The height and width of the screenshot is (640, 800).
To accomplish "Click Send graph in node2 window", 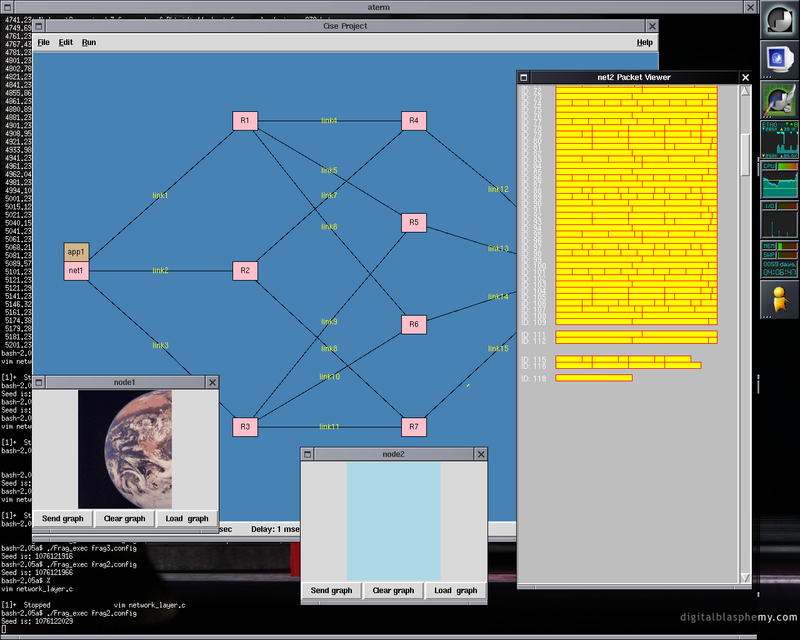I will click(331, 590).
